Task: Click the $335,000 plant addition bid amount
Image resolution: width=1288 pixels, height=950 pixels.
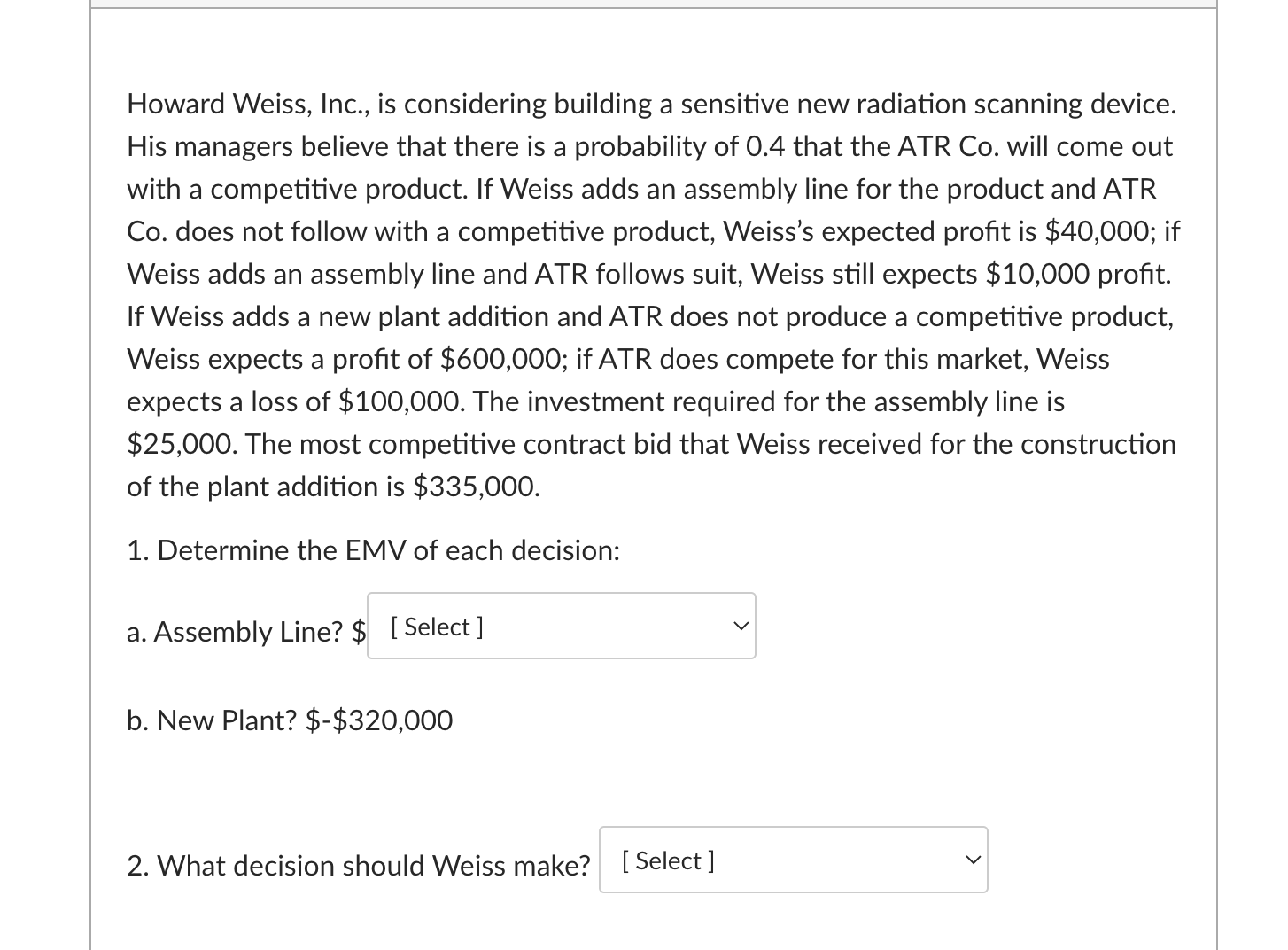Action: click(476, 487)
